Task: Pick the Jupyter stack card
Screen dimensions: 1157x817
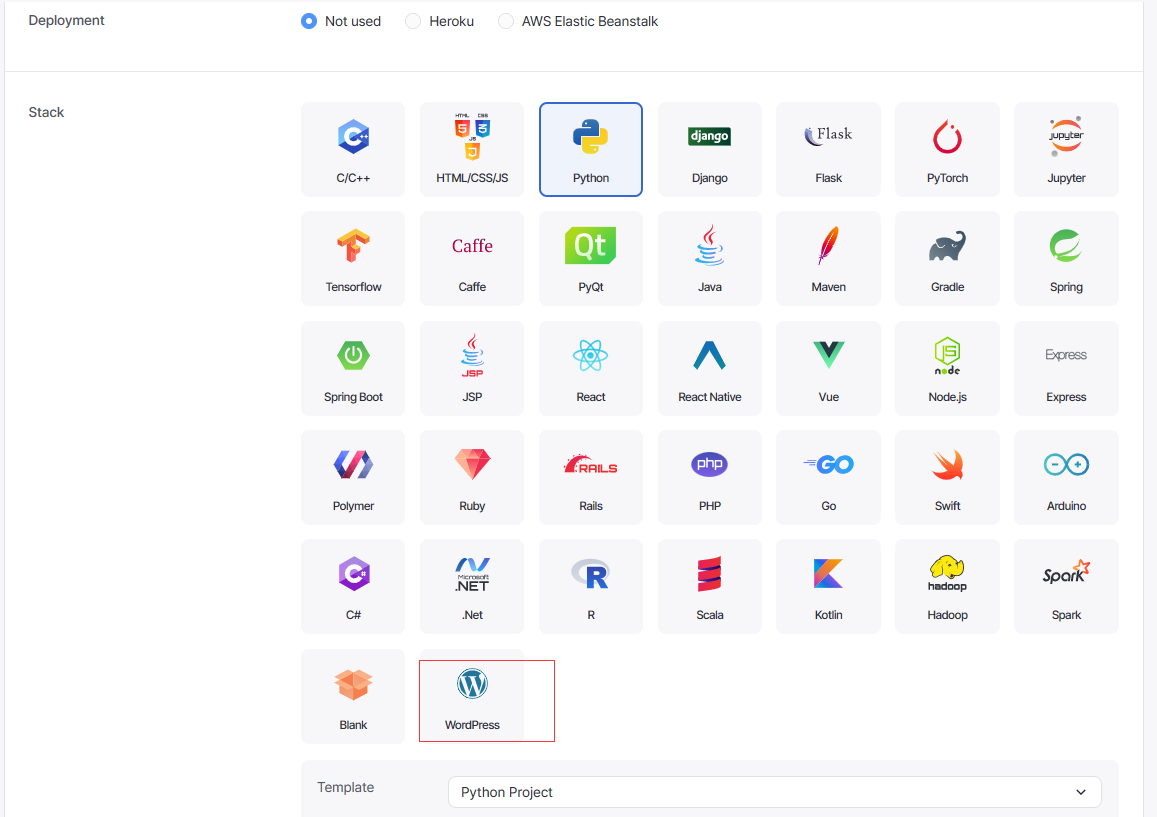Action: point(1066,149)
